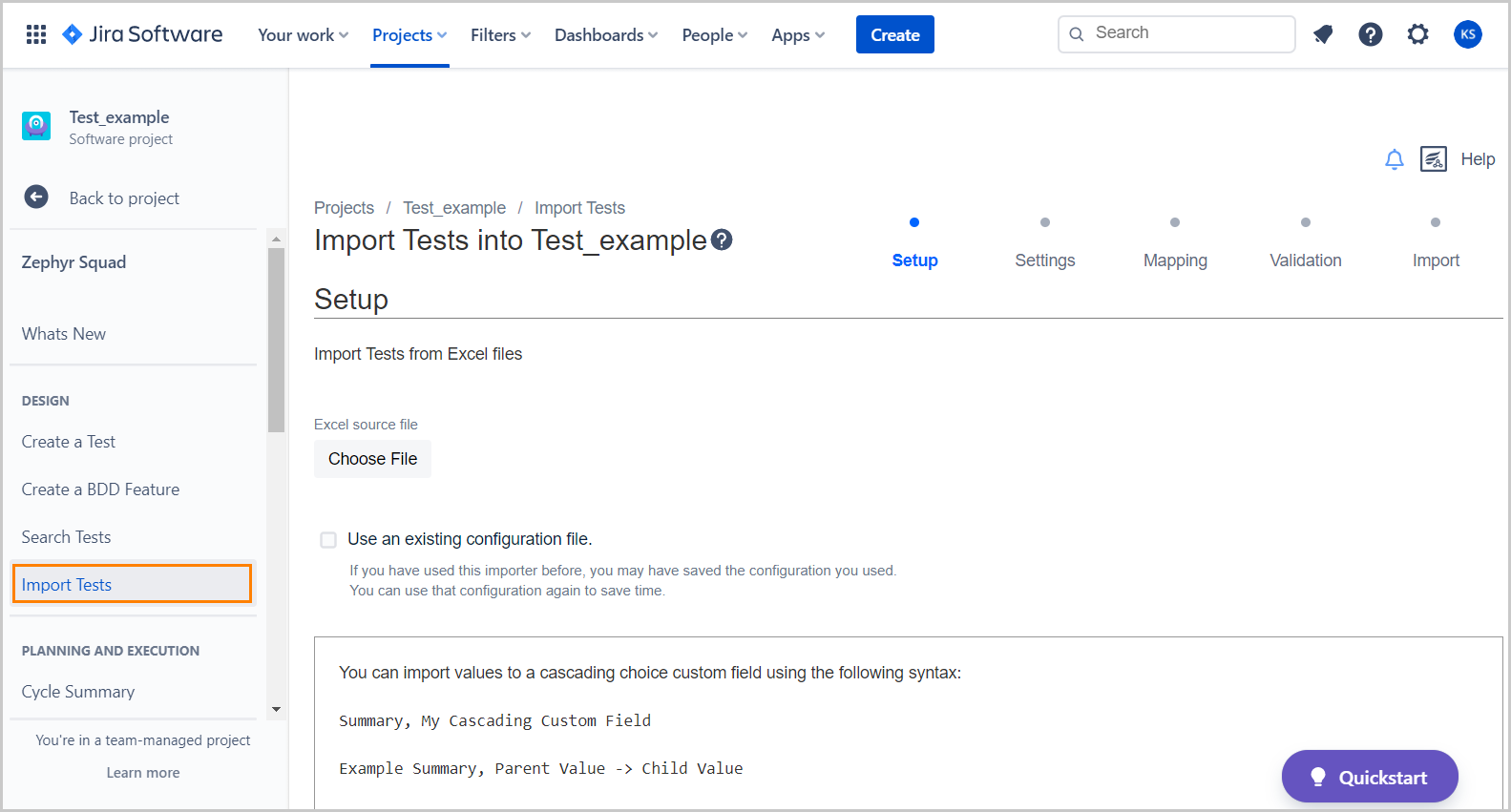Open the app switcher grid icon
The width and height of the screenshot is (1511, 812).
[x=36, y=34]
